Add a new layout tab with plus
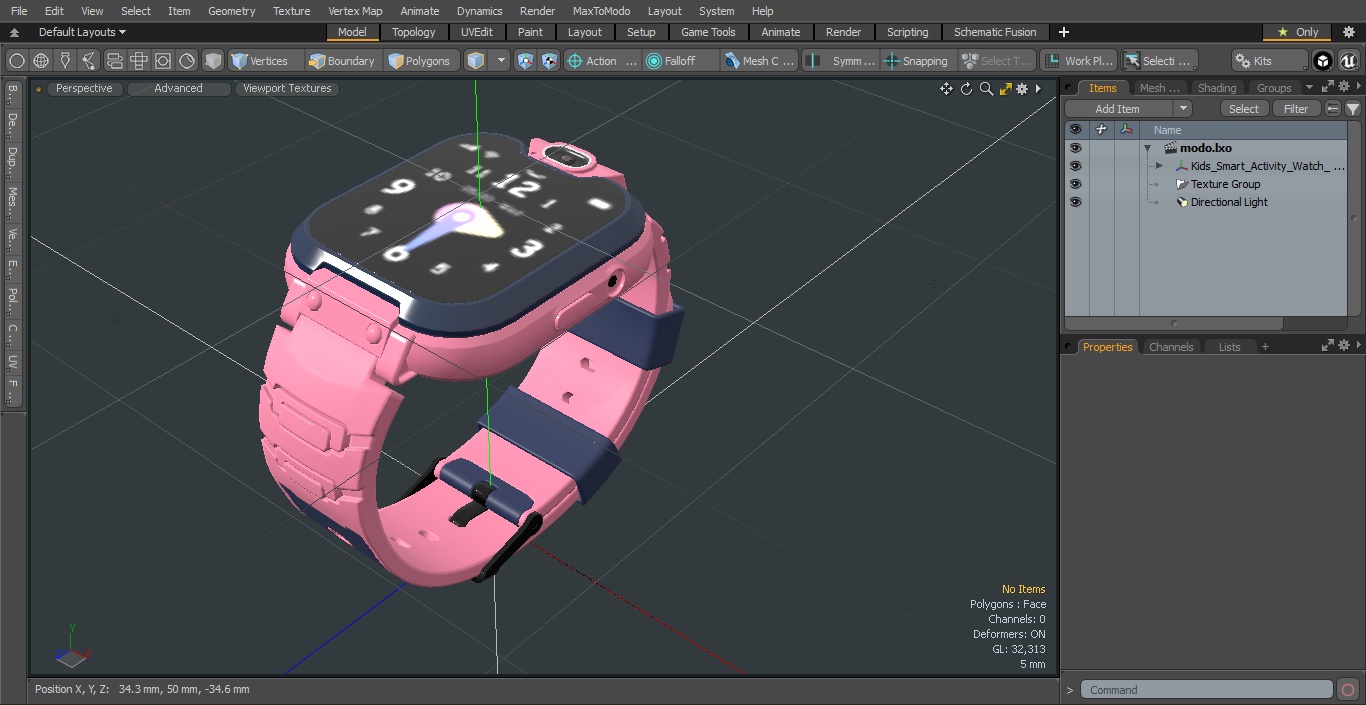 click(1063, 32)
